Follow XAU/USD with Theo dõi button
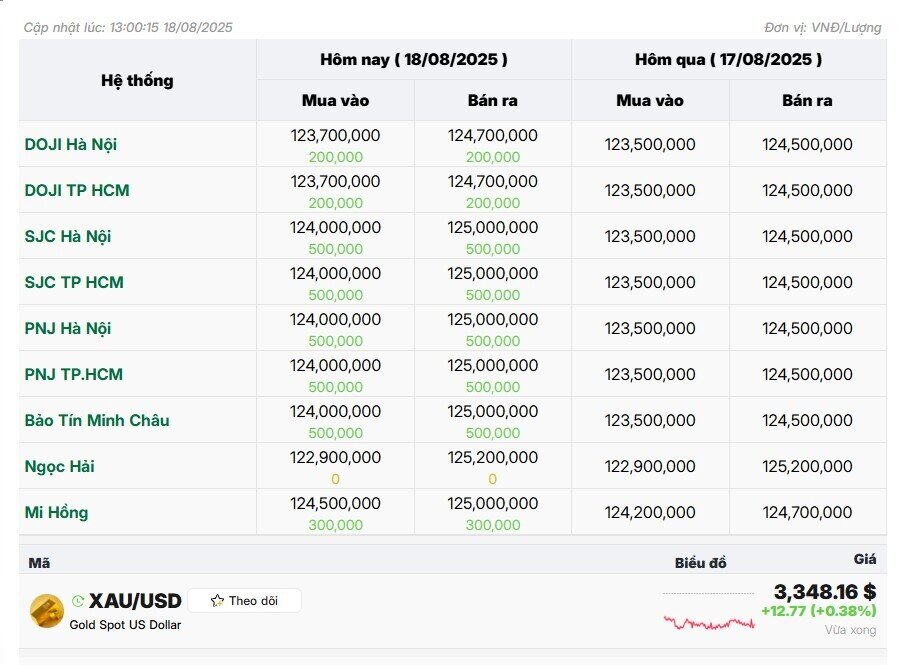Image resolution: width=899 pixels, height=665 pixels. click(244, 601)
